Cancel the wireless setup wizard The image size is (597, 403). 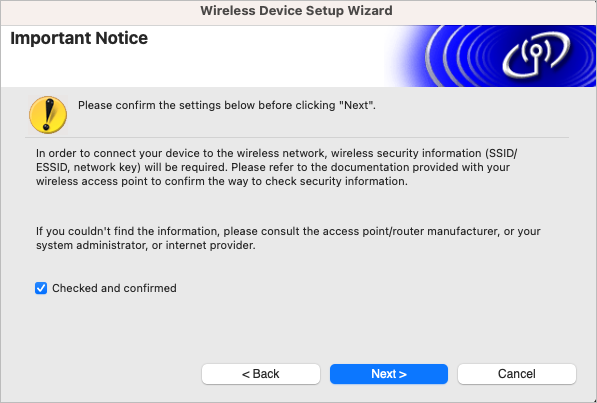pos(517,374)
